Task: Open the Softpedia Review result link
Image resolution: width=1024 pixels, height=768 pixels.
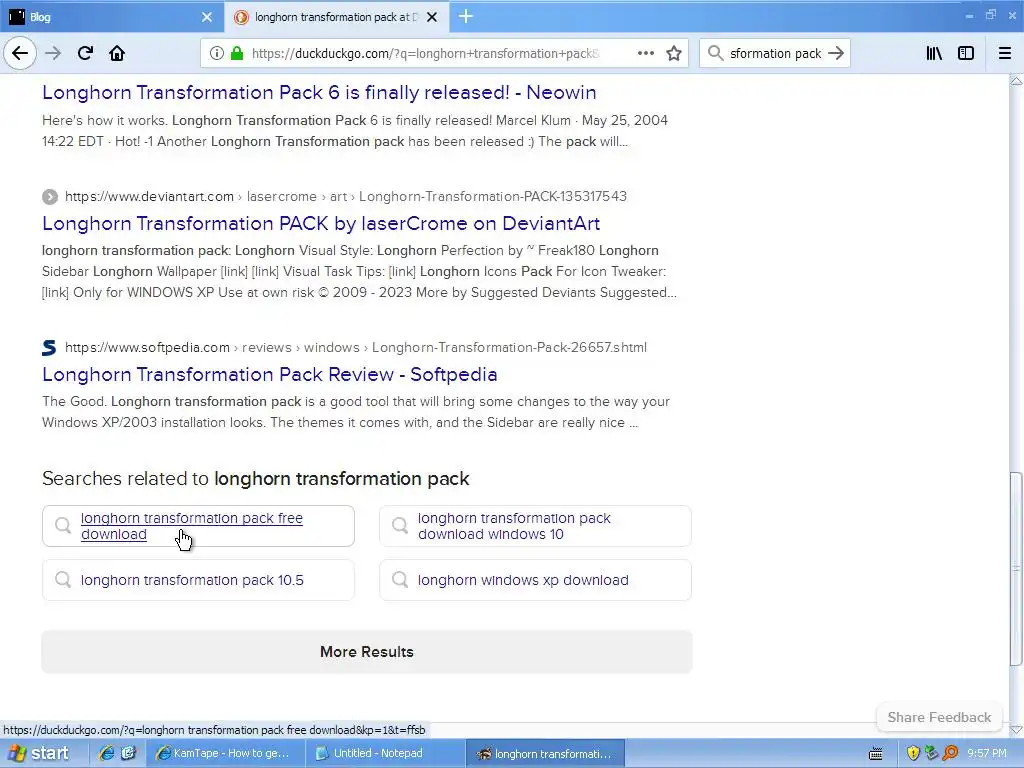Action: click(x=270, y=374)
